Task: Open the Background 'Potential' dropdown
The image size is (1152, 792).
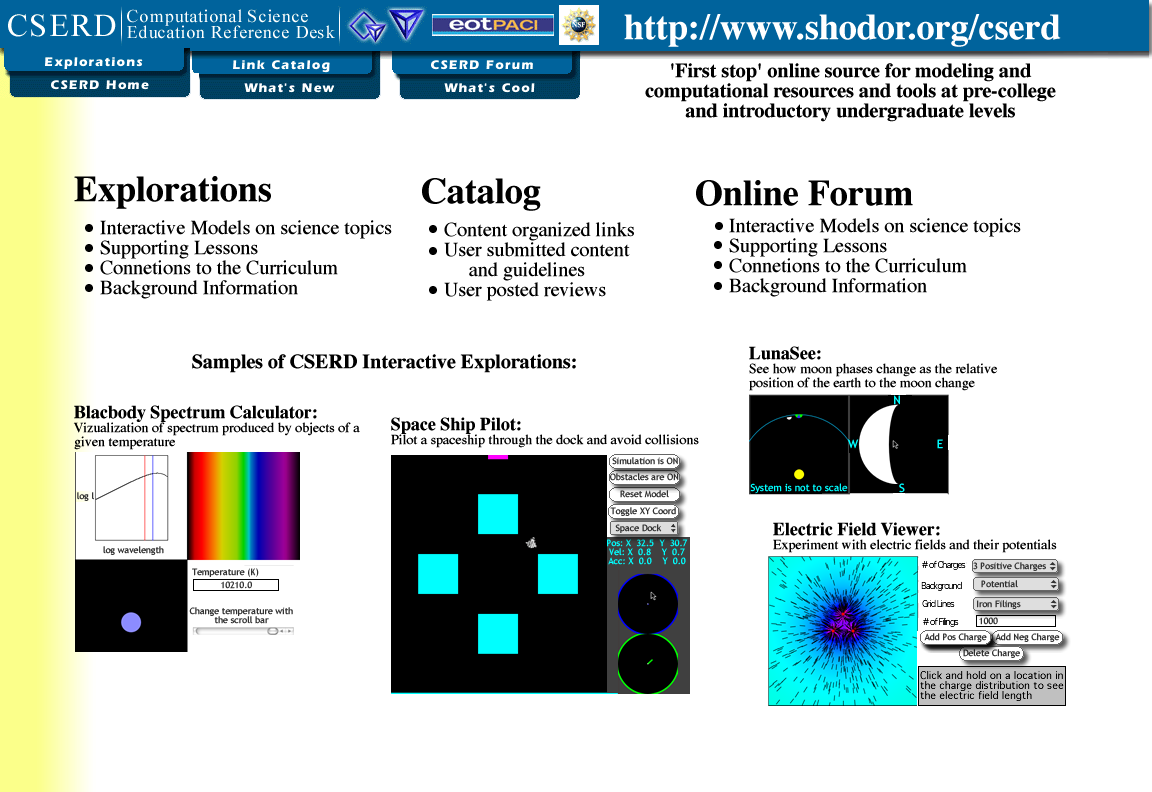Action: 1015,584
